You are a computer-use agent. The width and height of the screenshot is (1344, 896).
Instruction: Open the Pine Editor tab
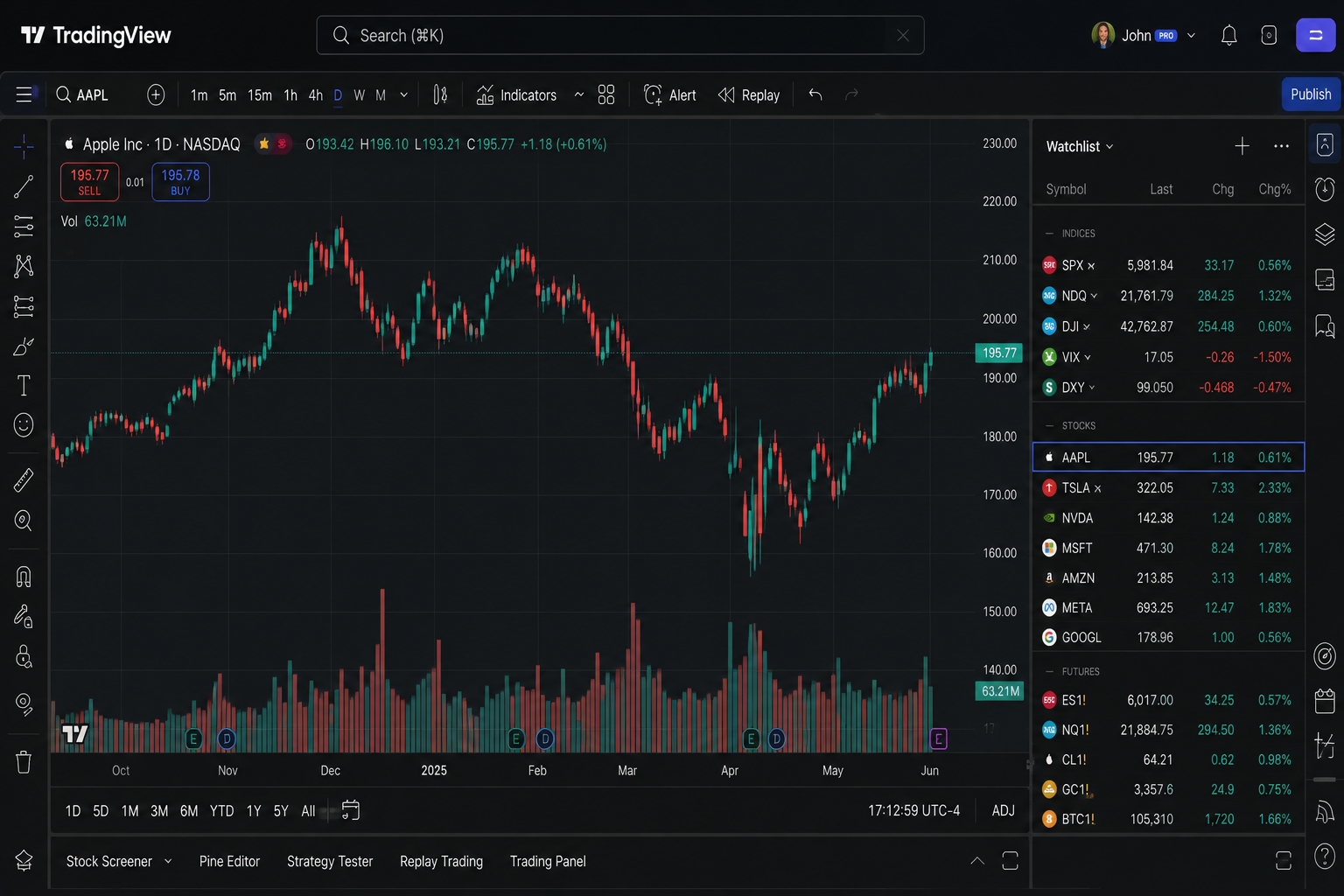click(x=229, y=861)
